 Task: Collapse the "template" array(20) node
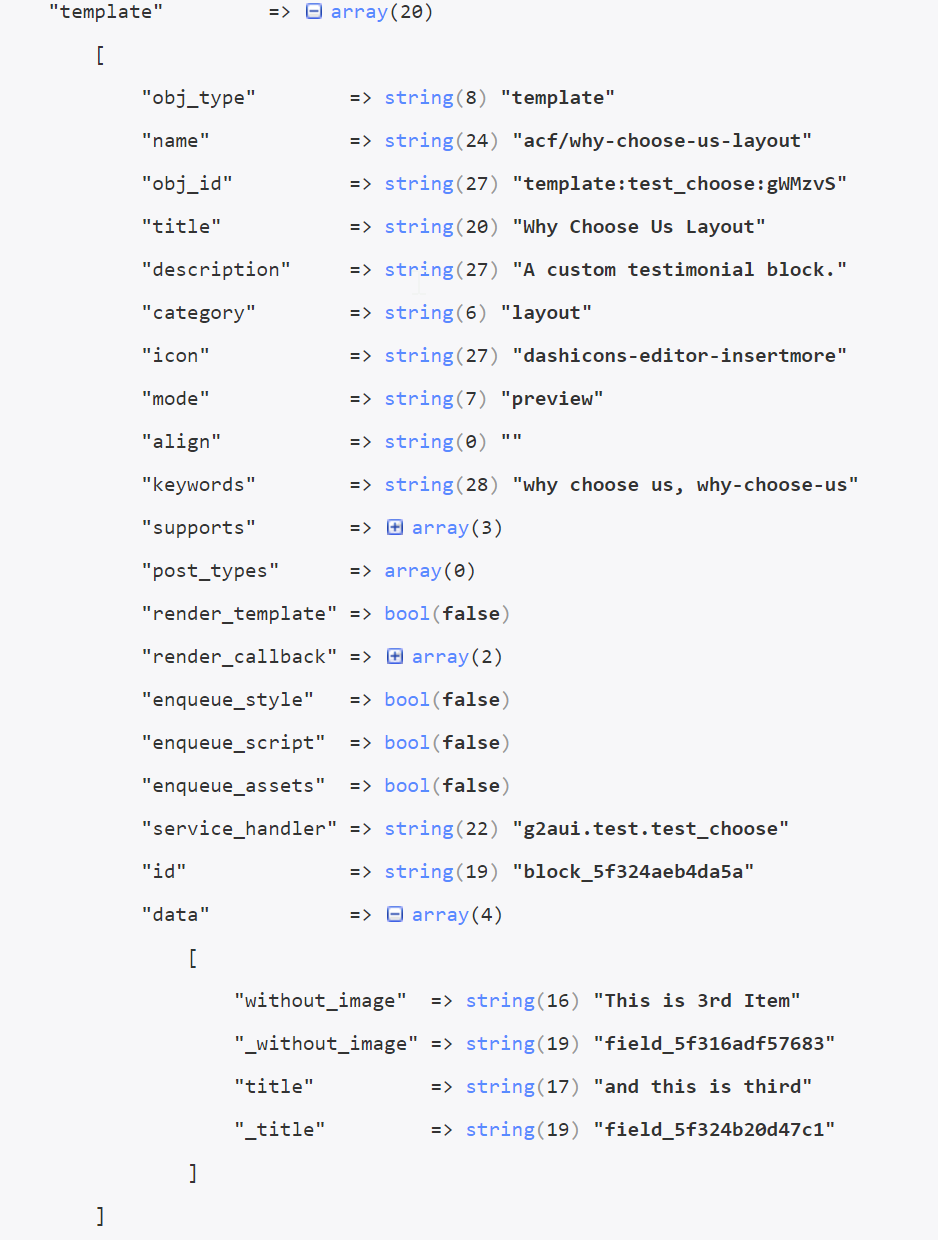314,13
